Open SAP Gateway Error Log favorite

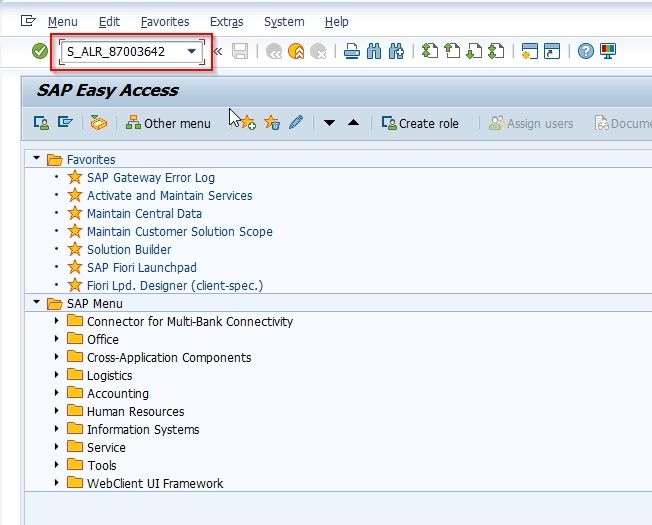(x=151, y=178)
